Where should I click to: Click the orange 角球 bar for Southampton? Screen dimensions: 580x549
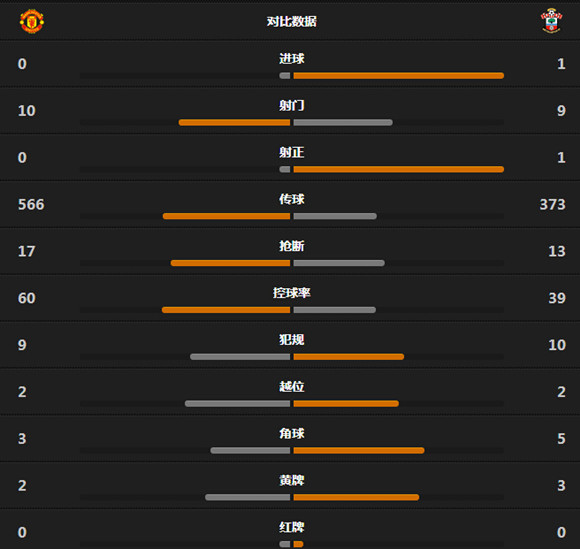pos(359,451)
